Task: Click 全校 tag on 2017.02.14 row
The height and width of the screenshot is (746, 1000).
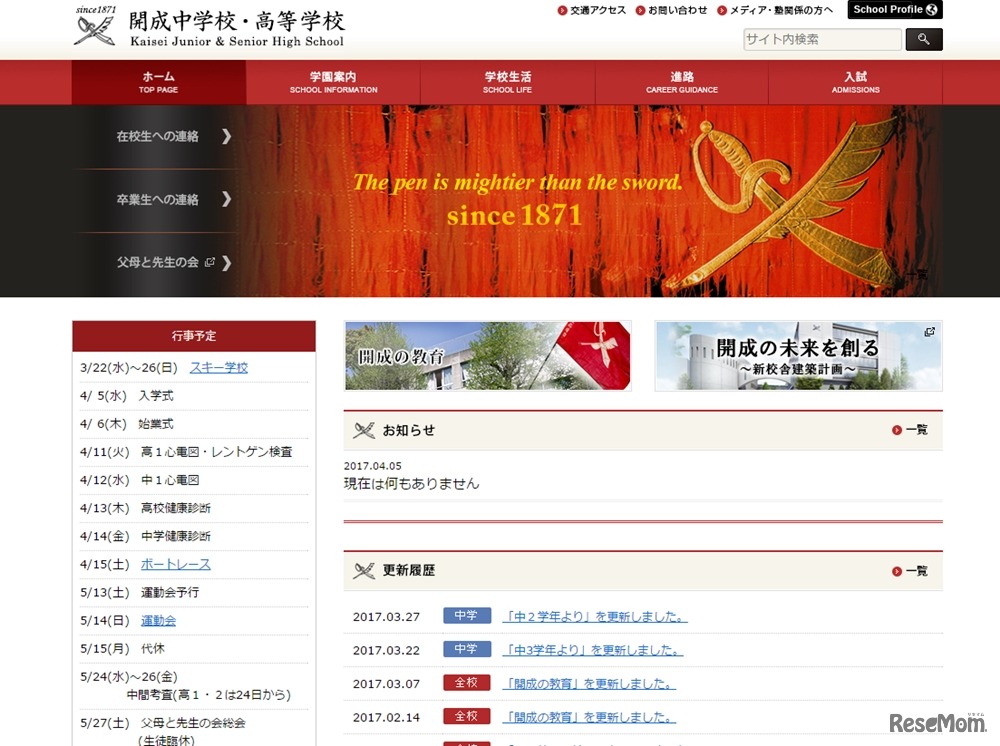Action: (467, 716)
